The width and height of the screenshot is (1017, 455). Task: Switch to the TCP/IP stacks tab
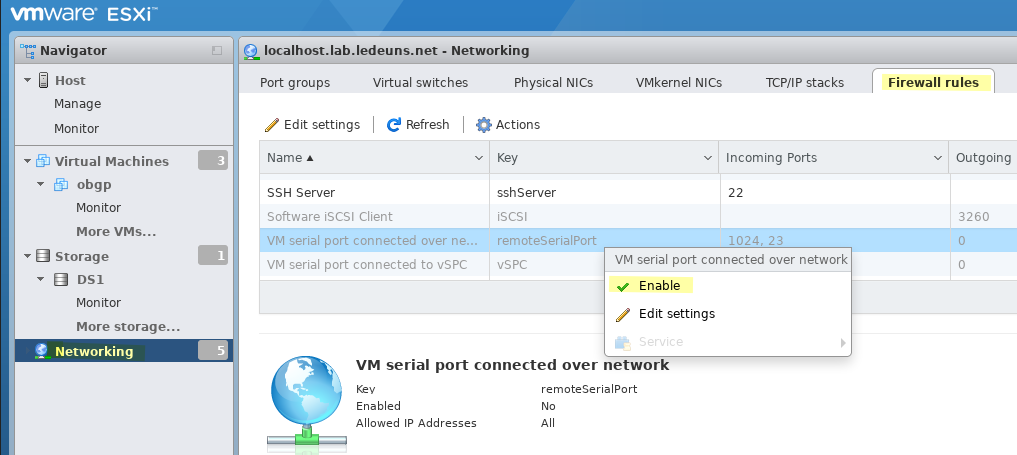click(x=804, y=82)
